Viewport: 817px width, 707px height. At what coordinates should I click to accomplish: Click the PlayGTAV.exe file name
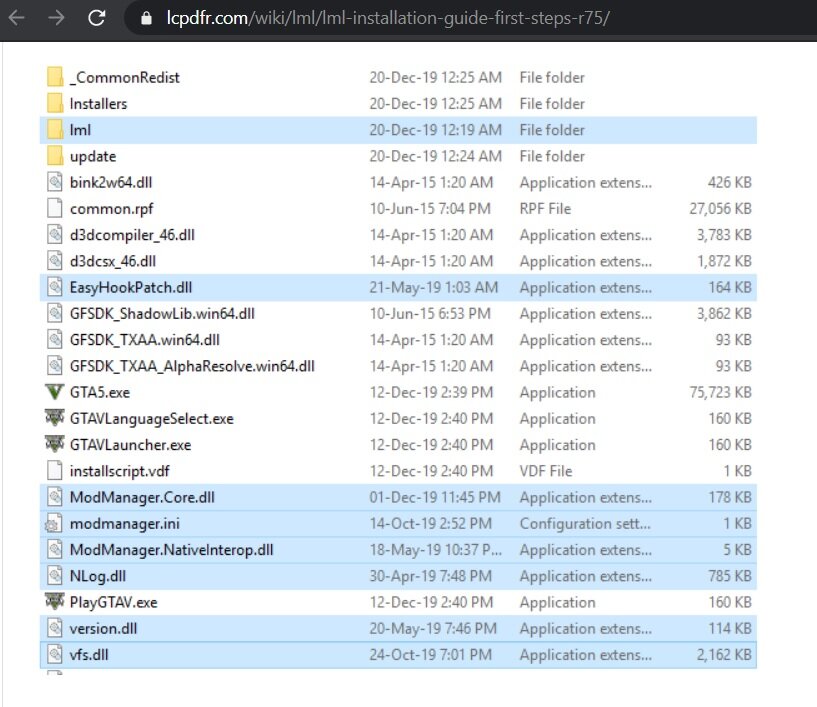click(x=113, y=602)
